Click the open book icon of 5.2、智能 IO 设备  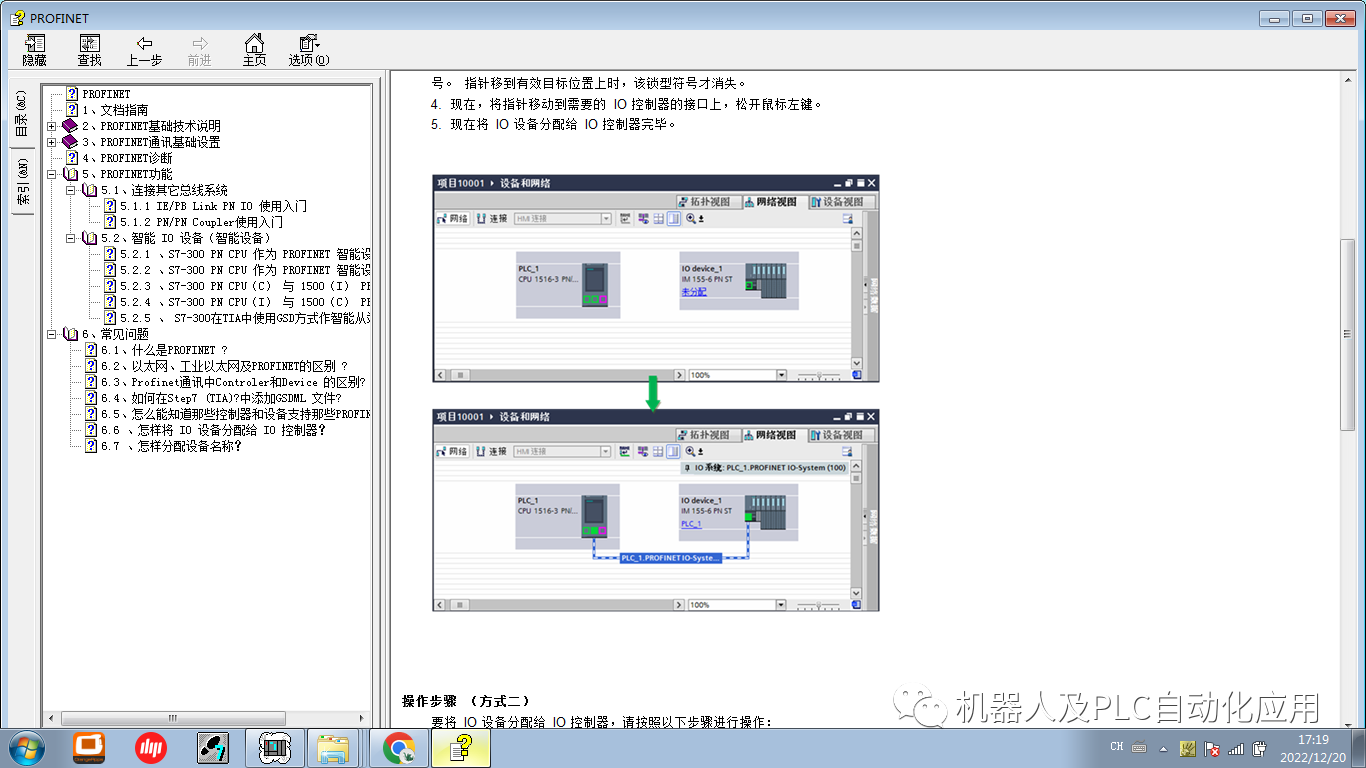[89, 238]
